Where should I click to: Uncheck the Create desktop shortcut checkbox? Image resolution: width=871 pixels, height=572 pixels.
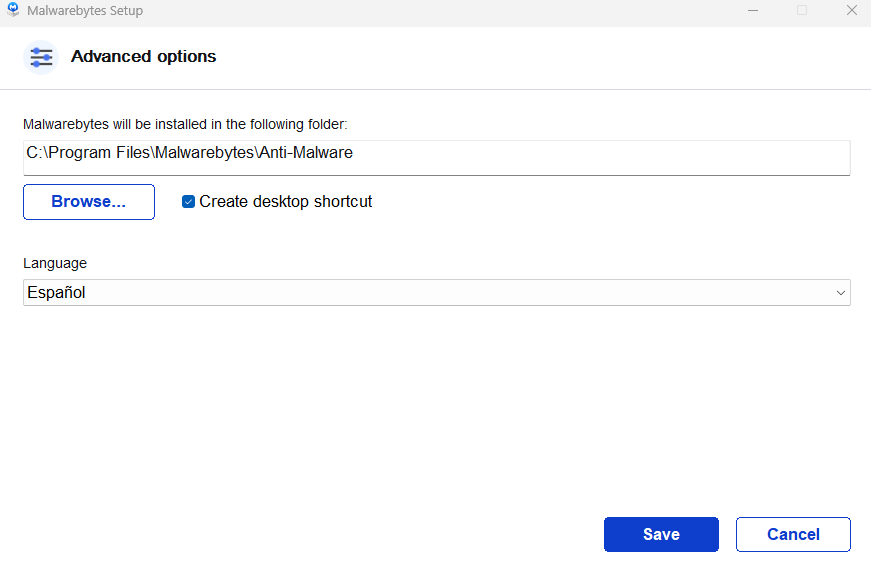[x=188, y=202]
